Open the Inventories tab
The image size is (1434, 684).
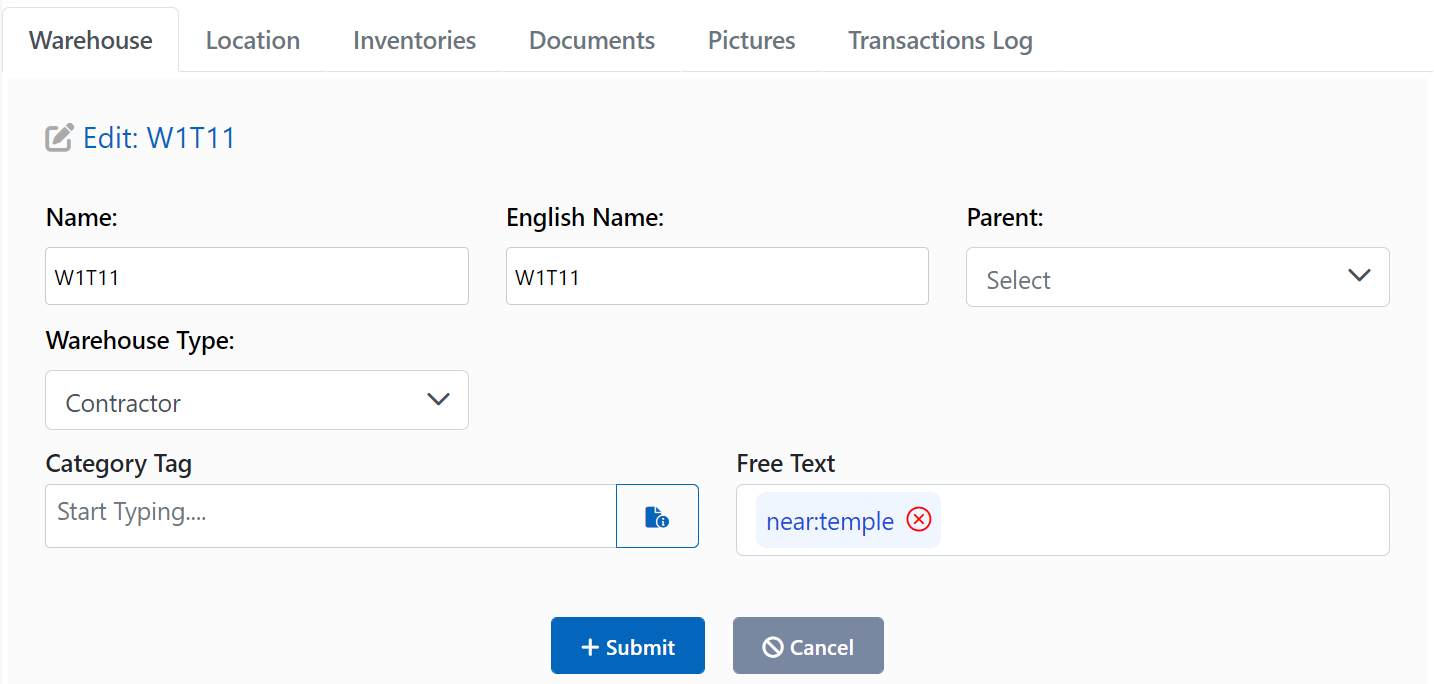414,41
